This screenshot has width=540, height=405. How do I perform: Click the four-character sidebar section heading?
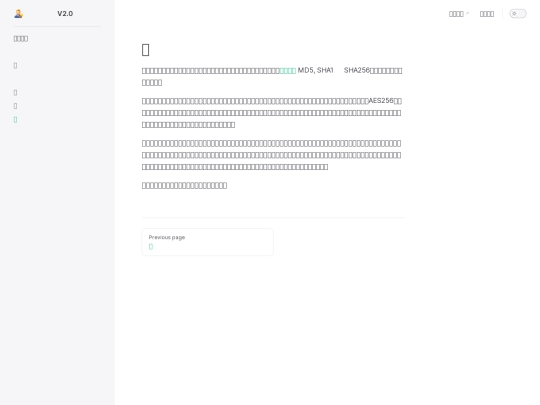click(x=21, y=39)
